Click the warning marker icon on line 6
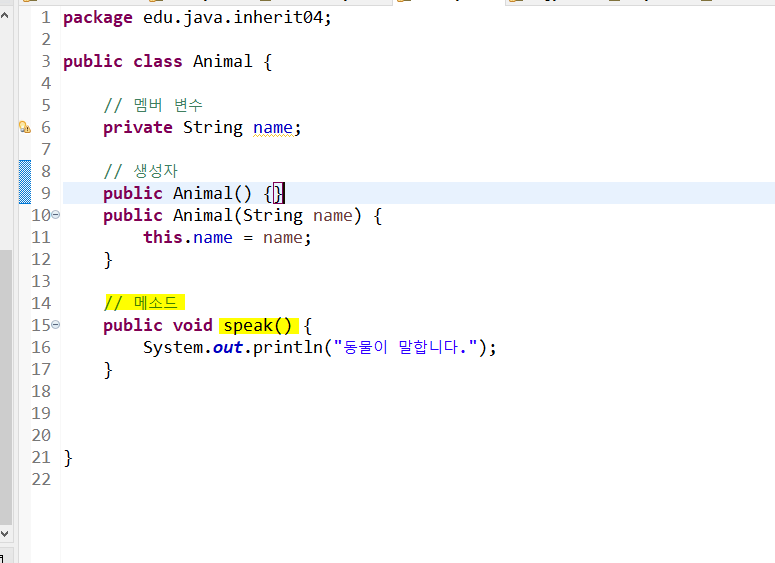775x563 pixels. [x=25, y=127]
